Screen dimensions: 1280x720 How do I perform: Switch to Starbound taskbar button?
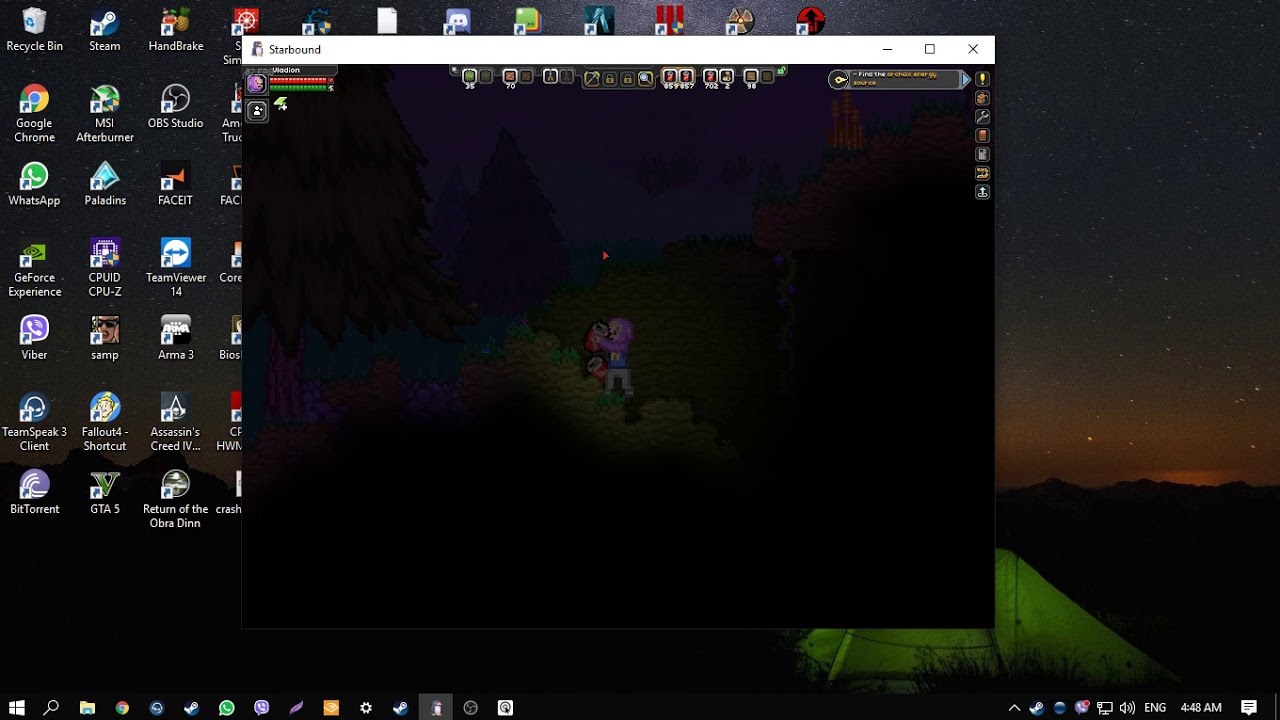pos(436,707)
